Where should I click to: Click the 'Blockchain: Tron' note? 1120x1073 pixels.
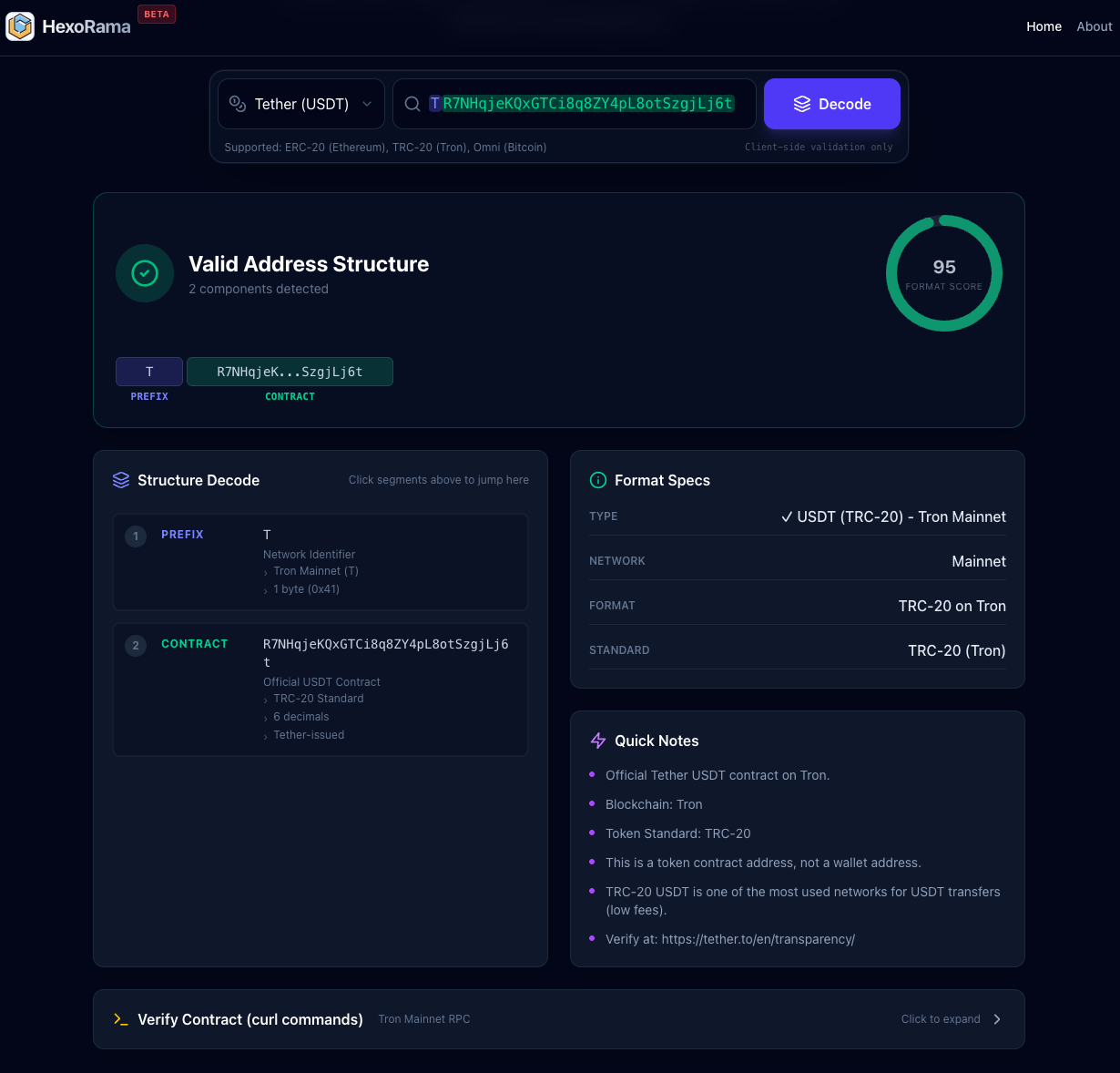click(654, 804)
